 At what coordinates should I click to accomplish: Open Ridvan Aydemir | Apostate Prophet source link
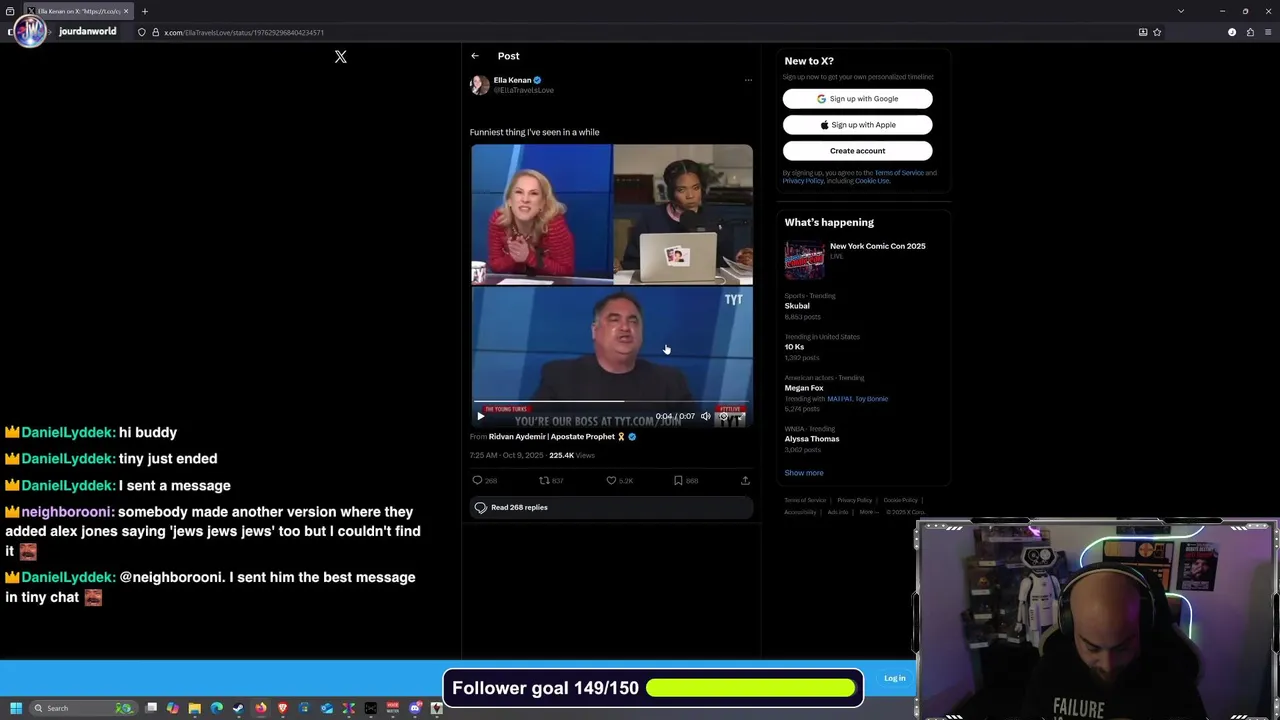(552, 437)
